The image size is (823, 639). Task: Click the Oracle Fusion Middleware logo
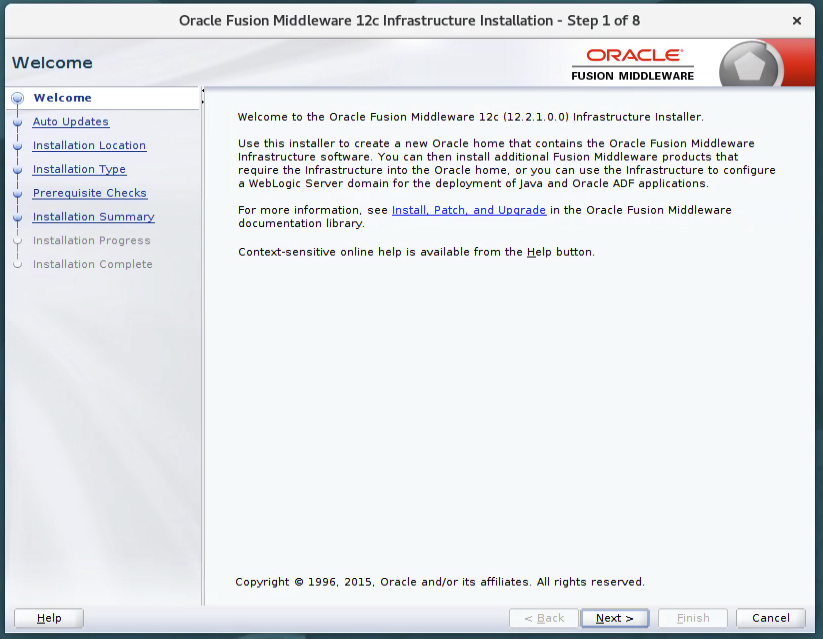point(632,65)
